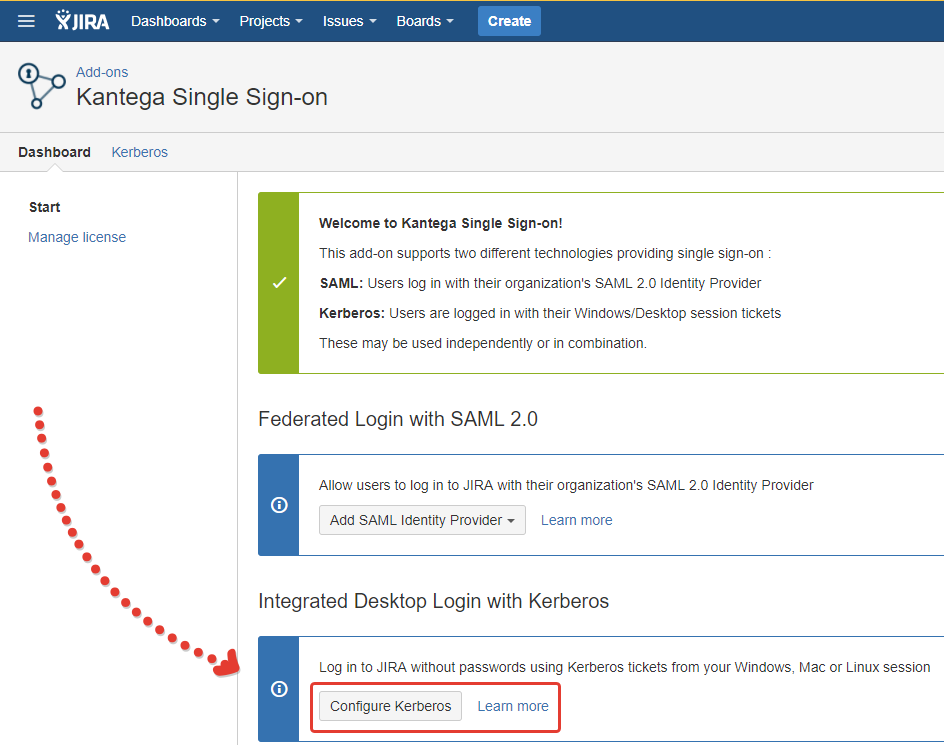
Task: Click 'Log in to JIRA without passwords' text
Action: (624, 667)
